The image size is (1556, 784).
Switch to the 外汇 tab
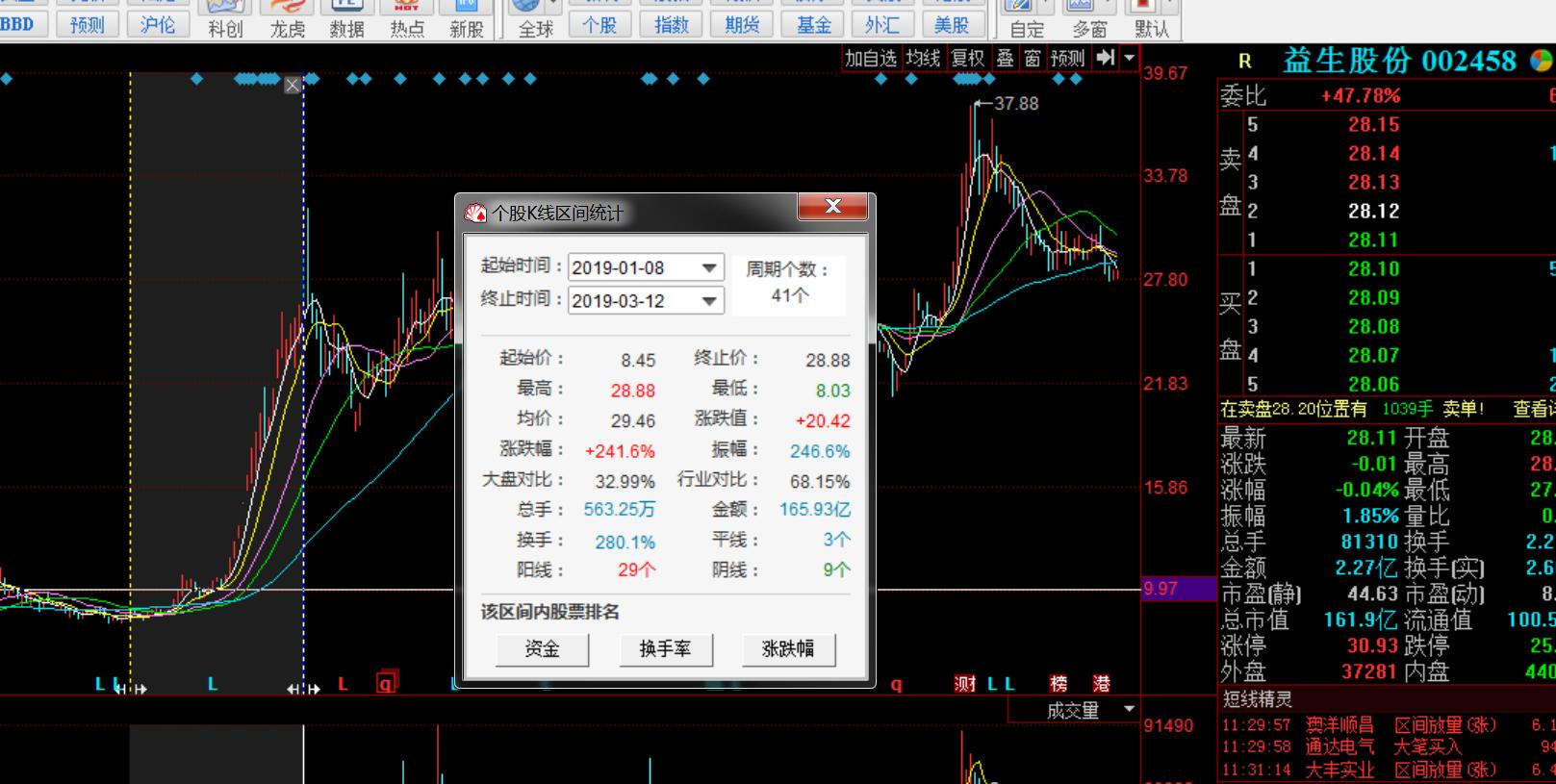(882, 24)
